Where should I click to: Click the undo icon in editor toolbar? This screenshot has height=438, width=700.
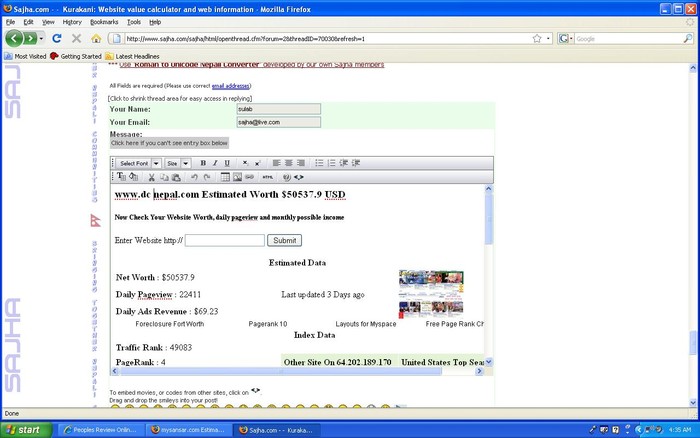(194, 177)
